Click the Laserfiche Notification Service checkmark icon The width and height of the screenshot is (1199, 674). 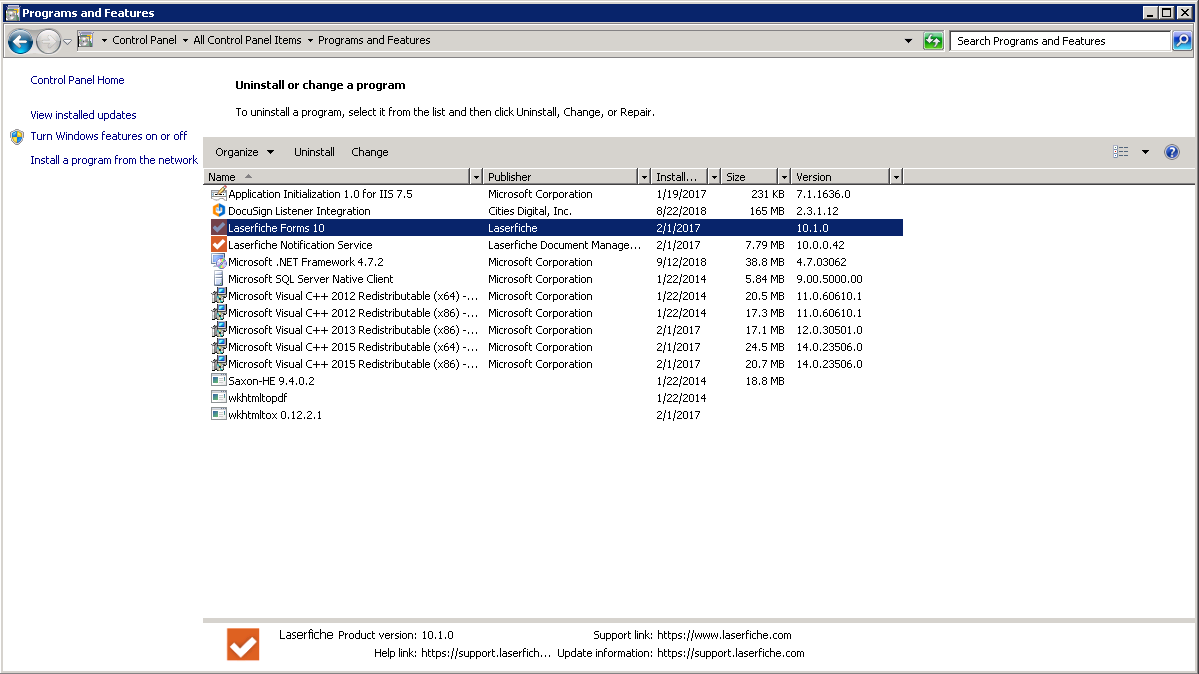click(219, 245)
